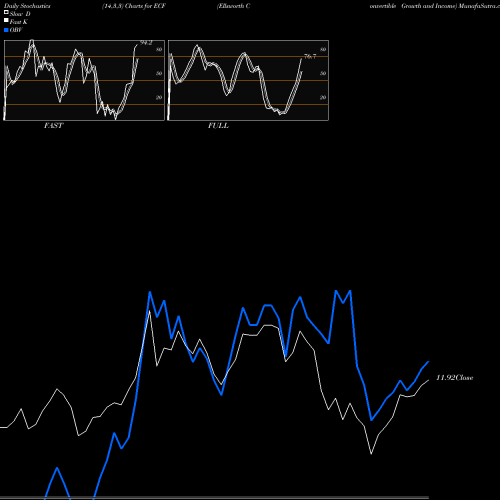Viewport: 500px width, 500px height.
Task: Click the (14,3,3) Charts for ECF text
Action: pyautogui.click(x=134, y=6)
